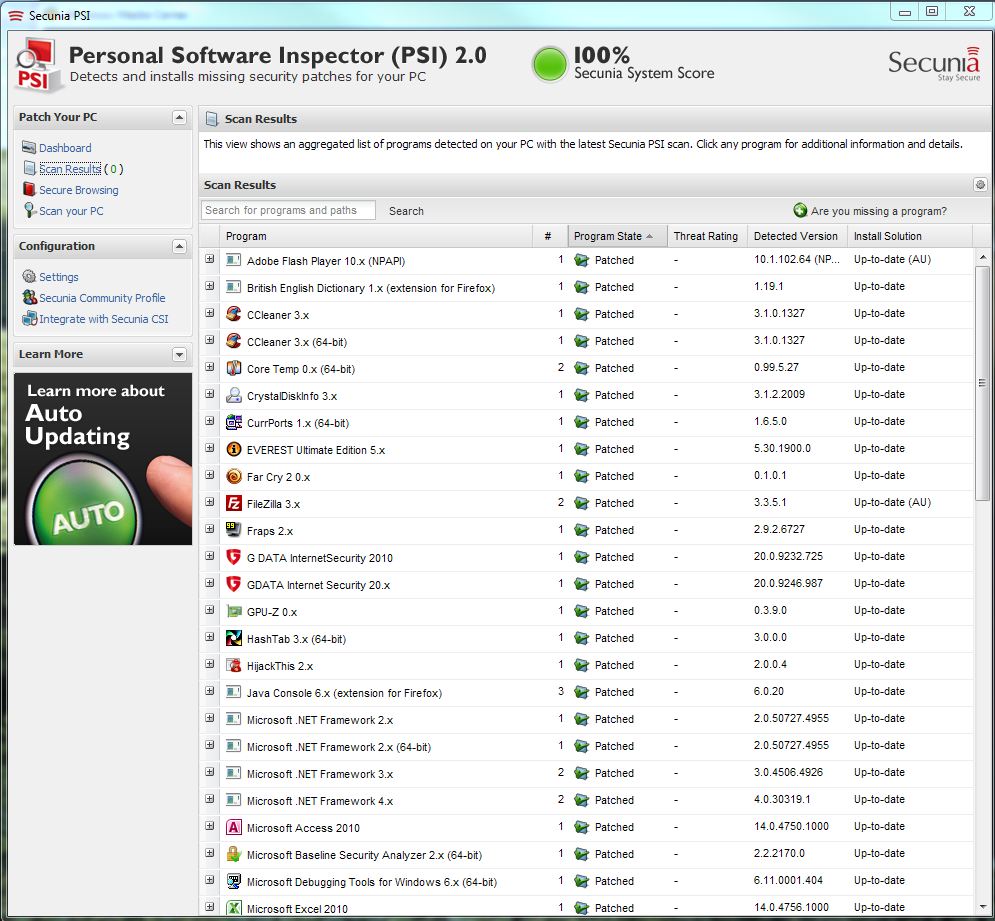Sort by Program State column
The width and height of the screenshot is (995, 921).
[617, 236]
